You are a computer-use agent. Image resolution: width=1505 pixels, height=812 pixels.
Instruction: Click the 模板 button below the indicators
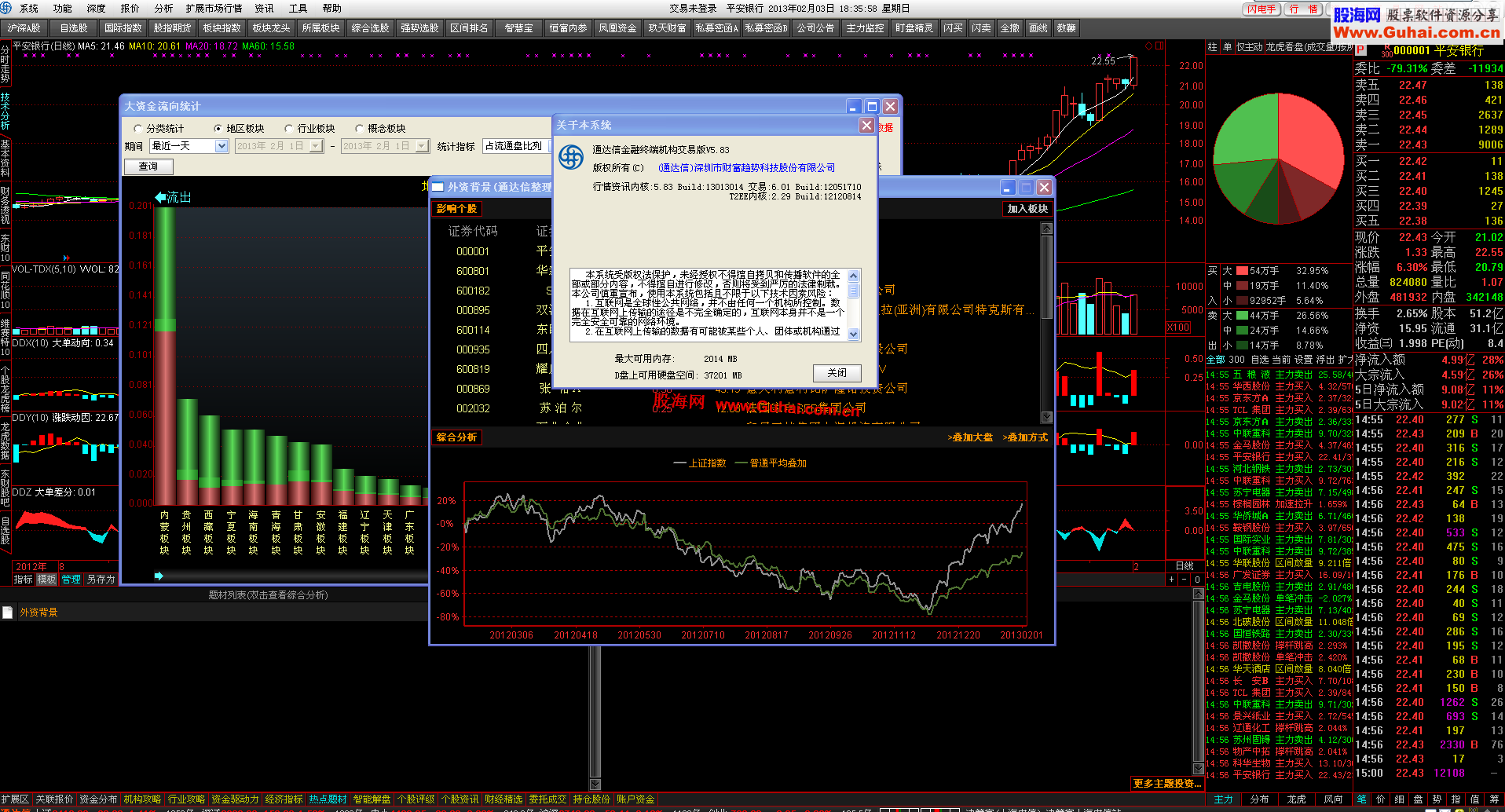point(46,580)
